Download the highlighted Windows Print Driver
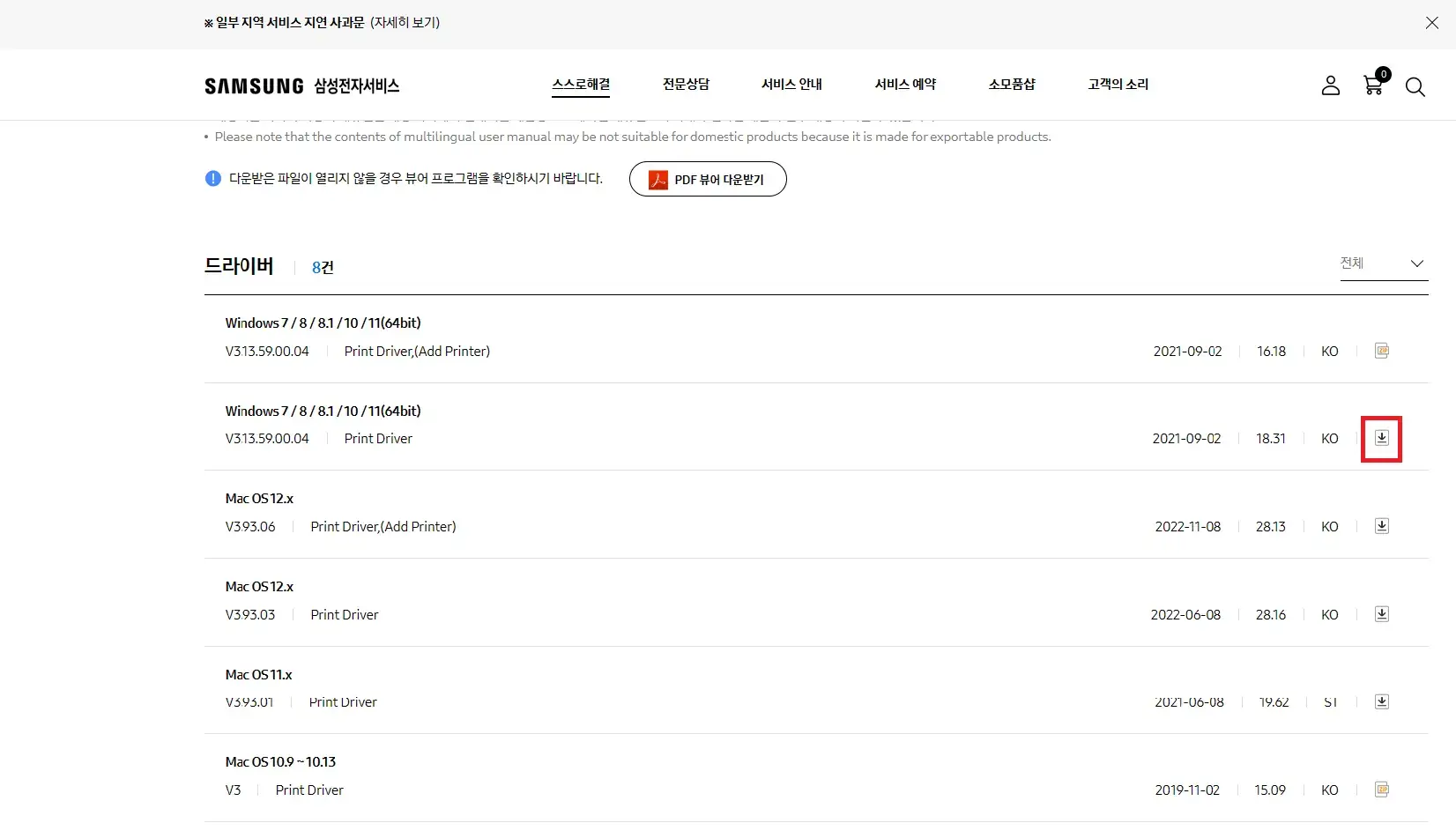 pyautogui.click(x=1381, y=438)
